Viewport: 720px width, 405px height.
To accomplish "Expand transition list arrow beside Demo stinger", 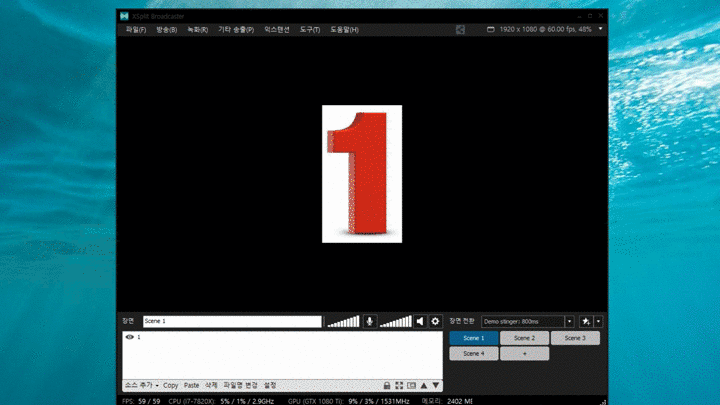I will (569, 321).
